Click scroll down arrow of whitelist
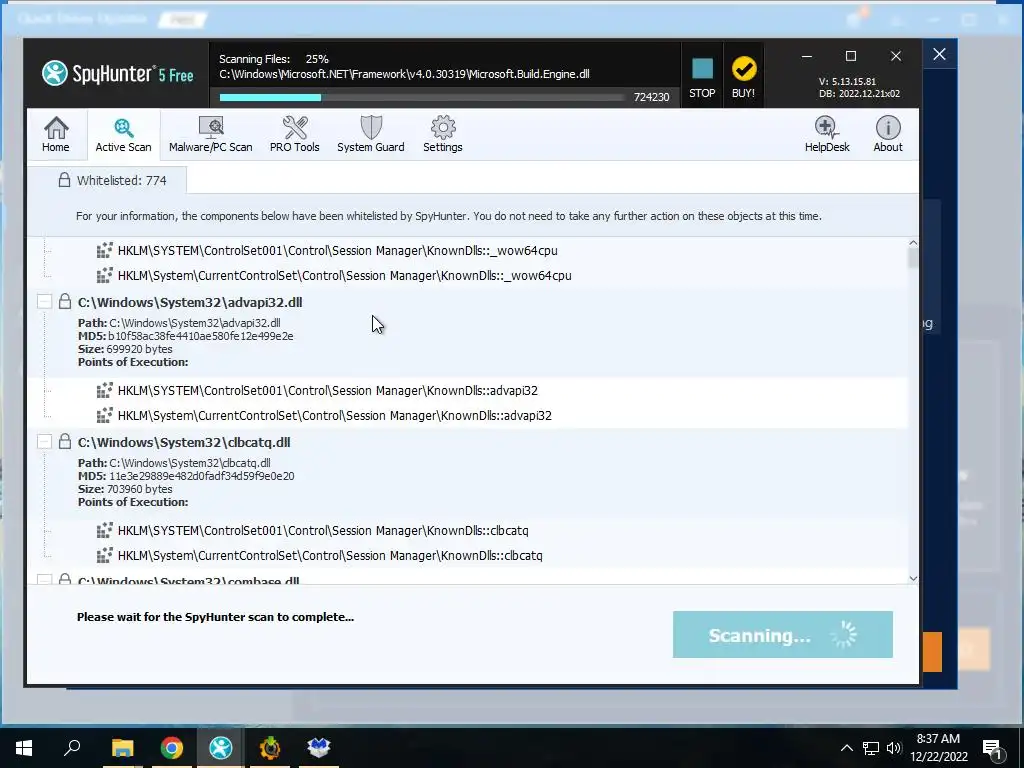Image resolution: width=1024 pixels, height=768 pixels. point(913,578)
